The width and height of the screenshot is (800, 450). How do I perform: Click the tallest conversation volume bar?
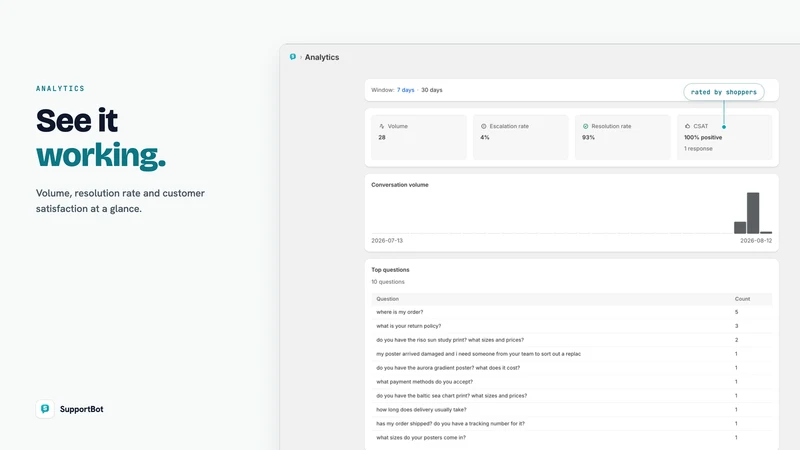point(753,213)
